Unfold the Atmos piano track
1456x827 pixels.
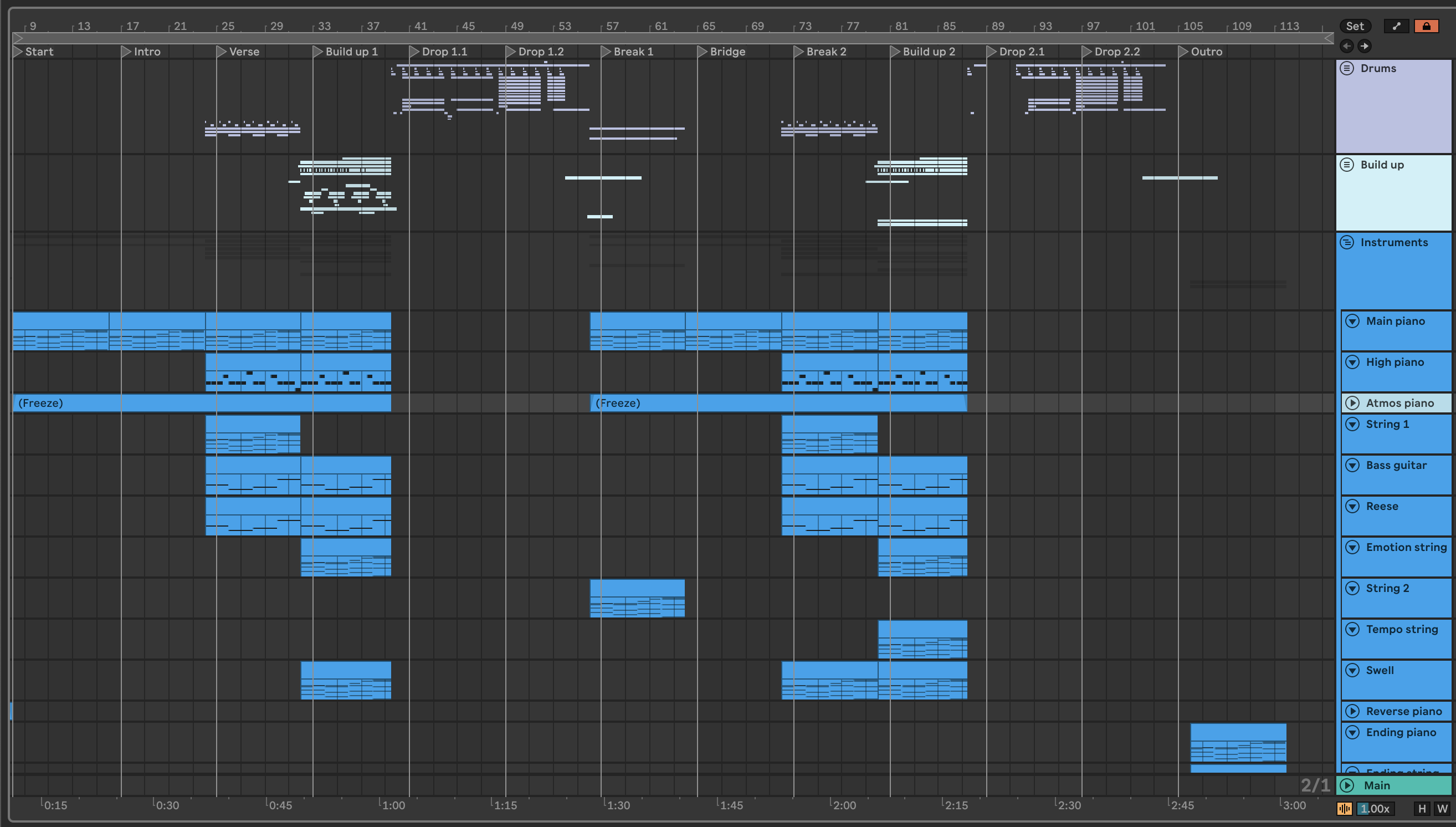click(x=1352, y=404)
